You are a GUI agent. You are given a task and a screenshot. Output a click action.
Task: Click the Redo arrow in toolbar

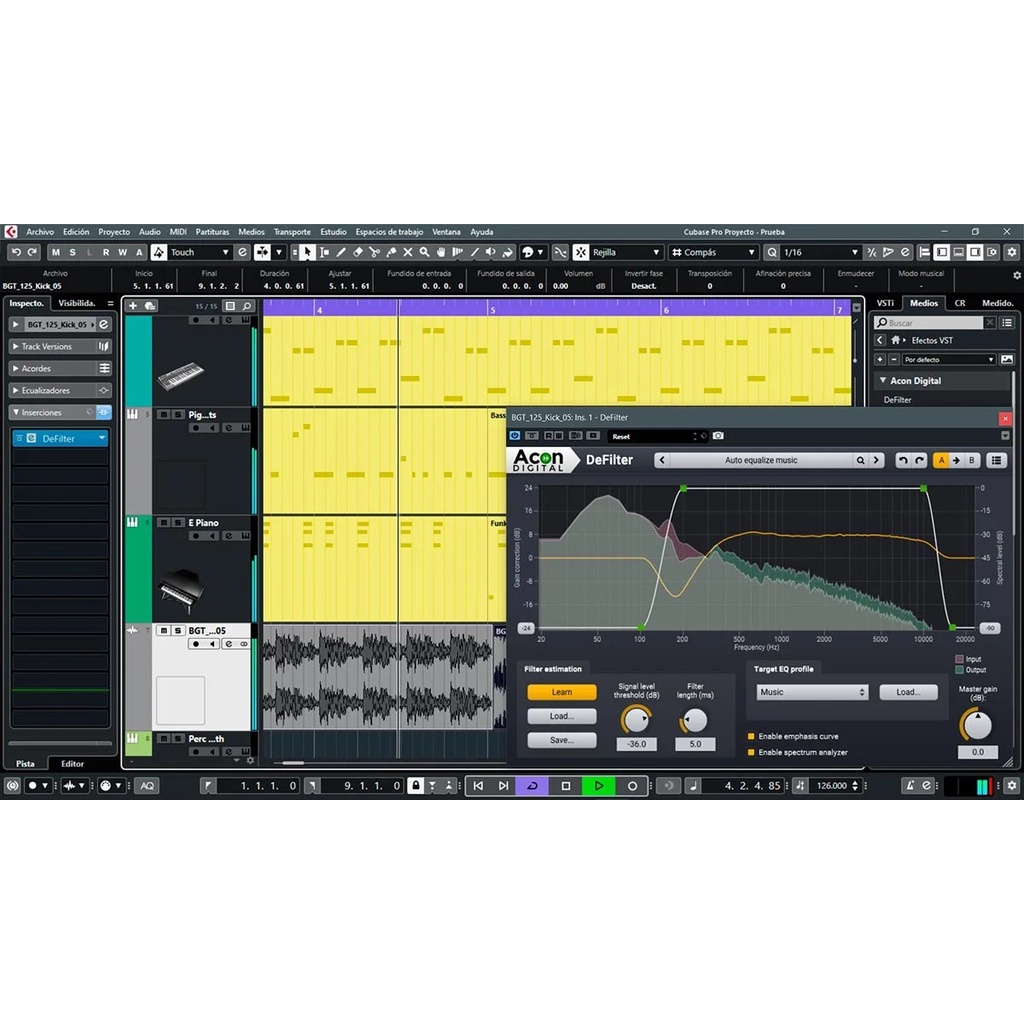(x=32, y=252)
